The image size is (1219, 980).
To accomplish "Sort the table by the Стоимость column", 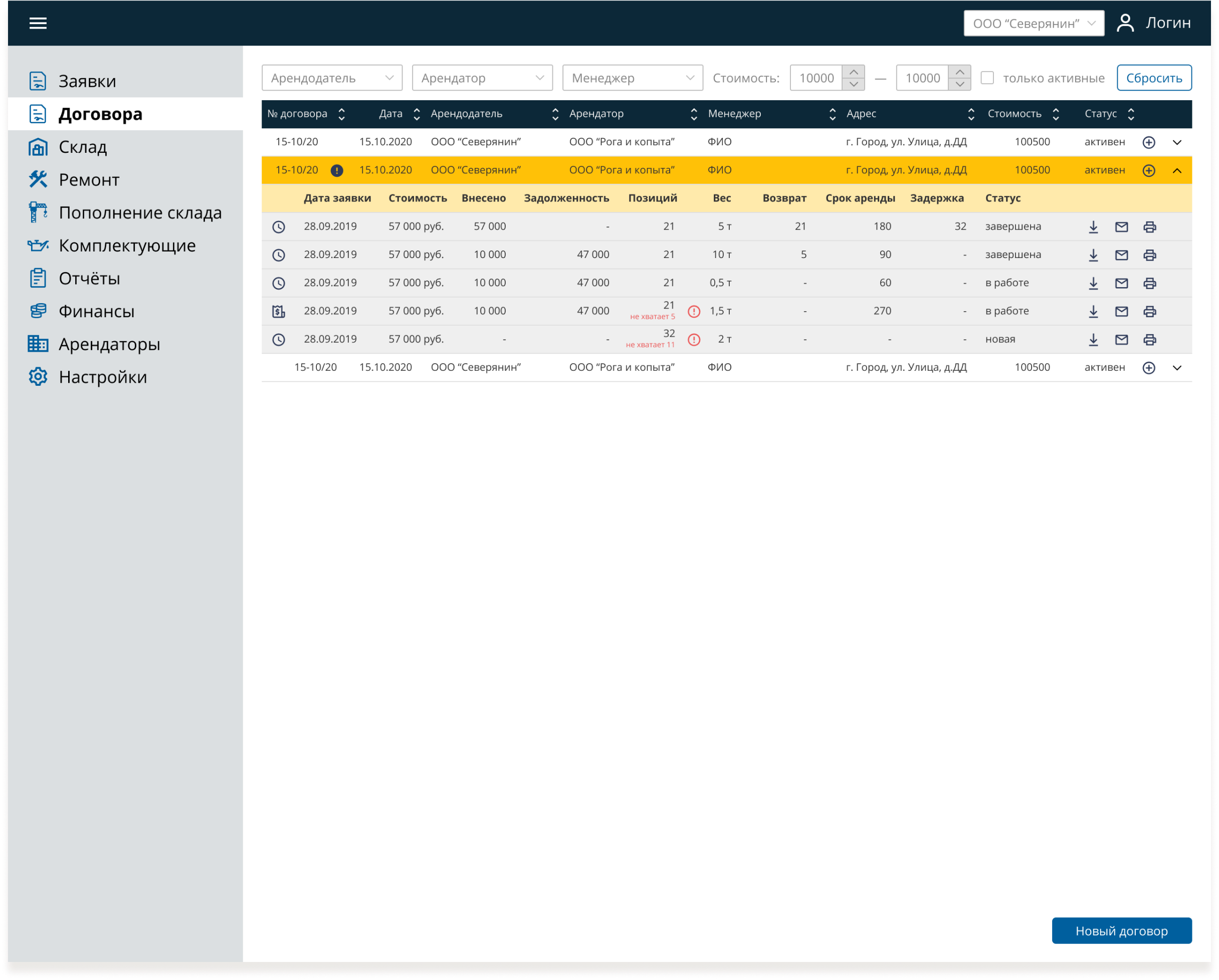I will (1055, 114).
